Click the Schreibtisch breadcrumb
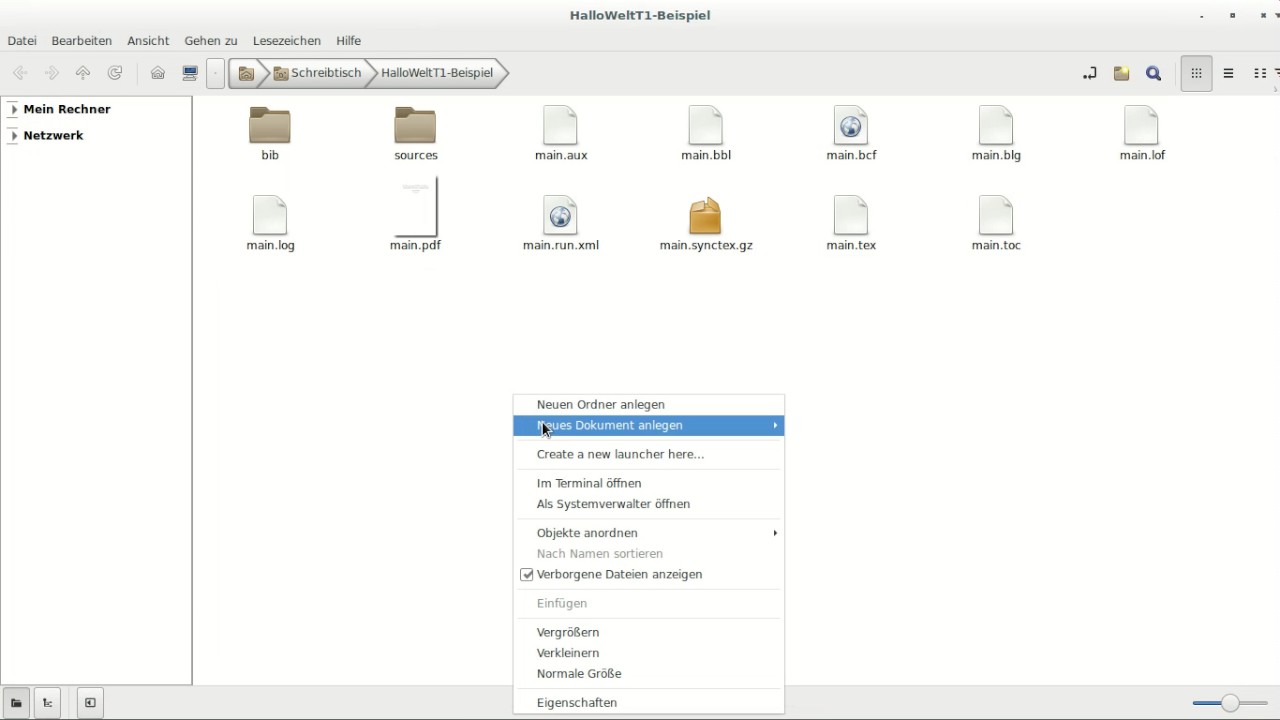This screenshot has width=1280, height=720. pyautogui.click(x=317, y=73)
